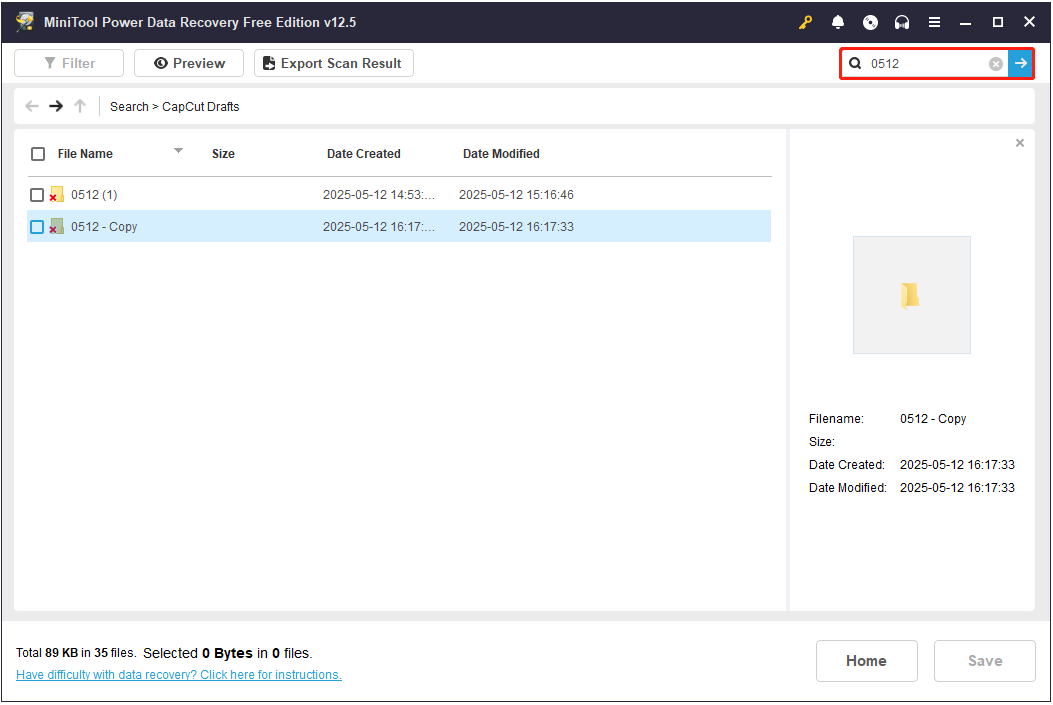Open the data recovery instructions link
1053x705 pixels.
[x=179, y=675]
